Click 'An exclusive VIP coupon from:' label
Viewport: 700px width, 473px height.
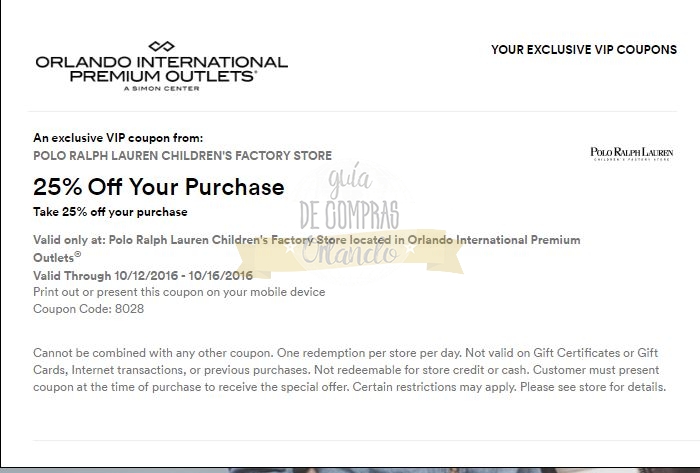click(117, 138)
